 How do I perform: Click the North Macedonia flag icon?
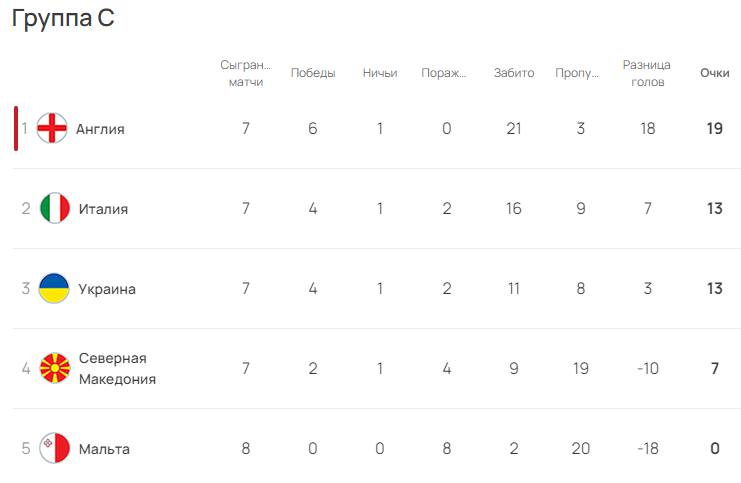(x=54, y=369)
